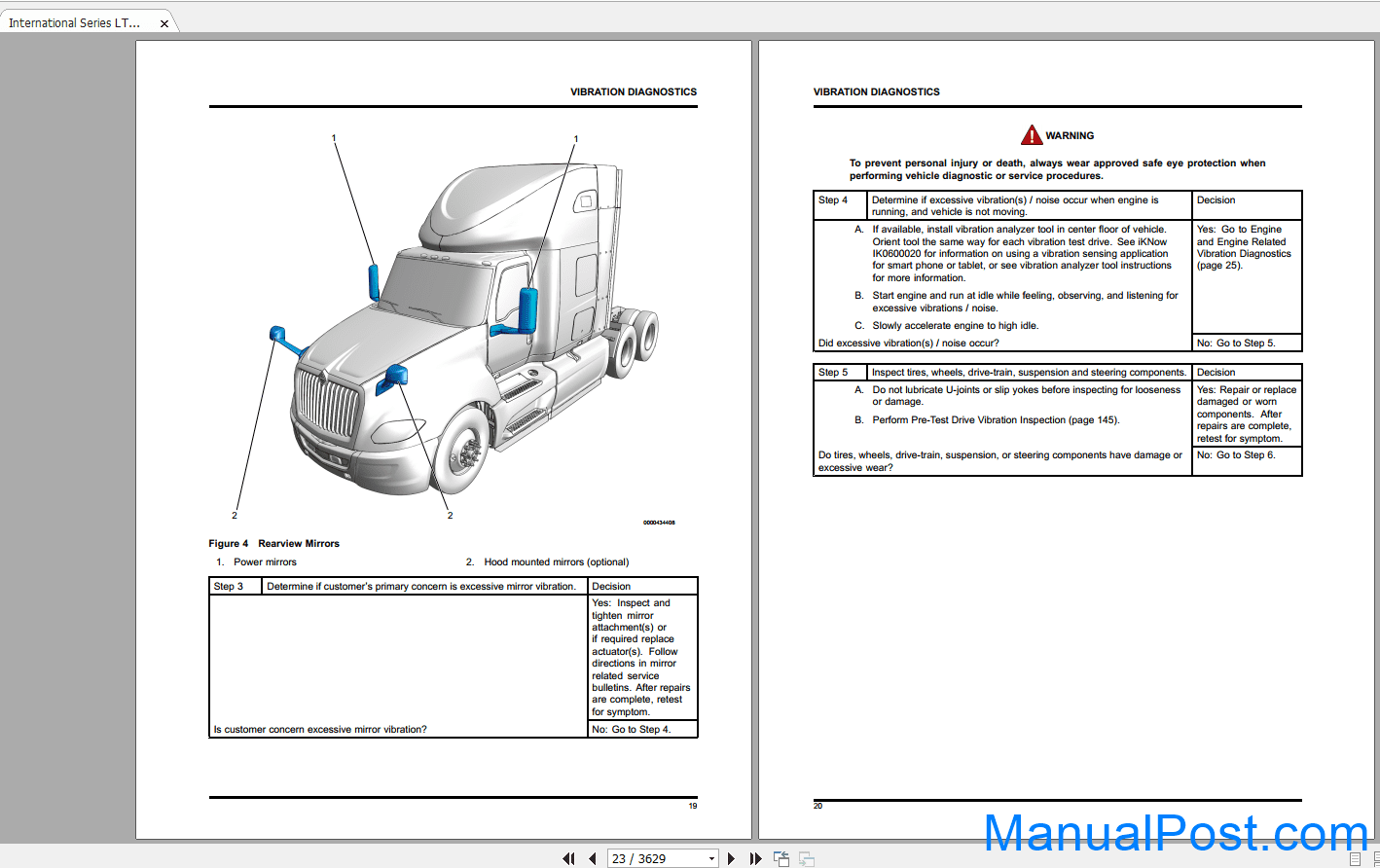Click the red WARNING triangle icon
Viewport: 1380px width, 868px height.
click(x=1032, y=135)
